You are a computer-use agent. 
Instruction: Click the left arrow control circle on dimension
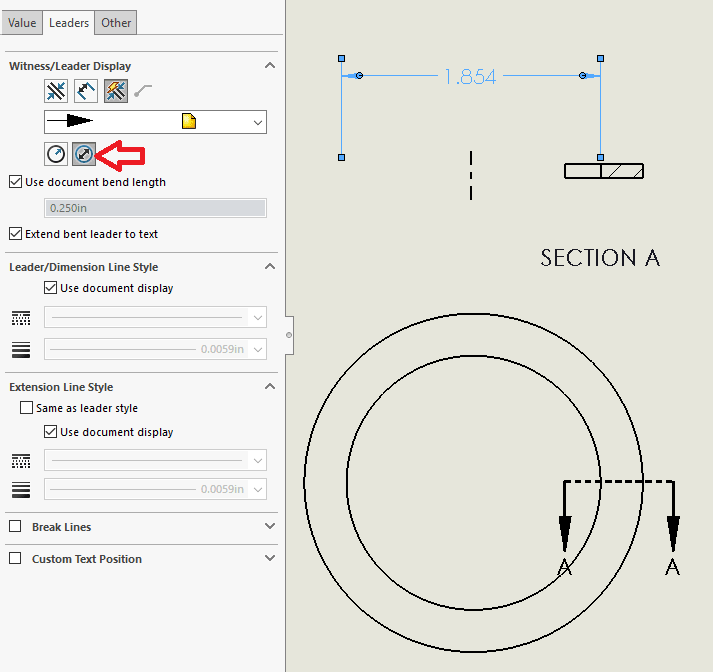coord(359,75)
